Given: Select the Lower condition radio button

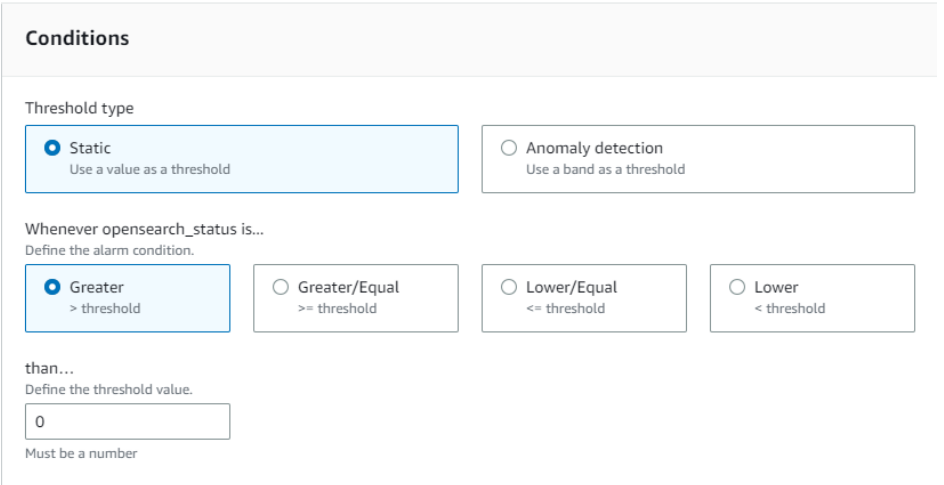Looking at the screenshot, I should pyautogui.click(x=737, y=287).
